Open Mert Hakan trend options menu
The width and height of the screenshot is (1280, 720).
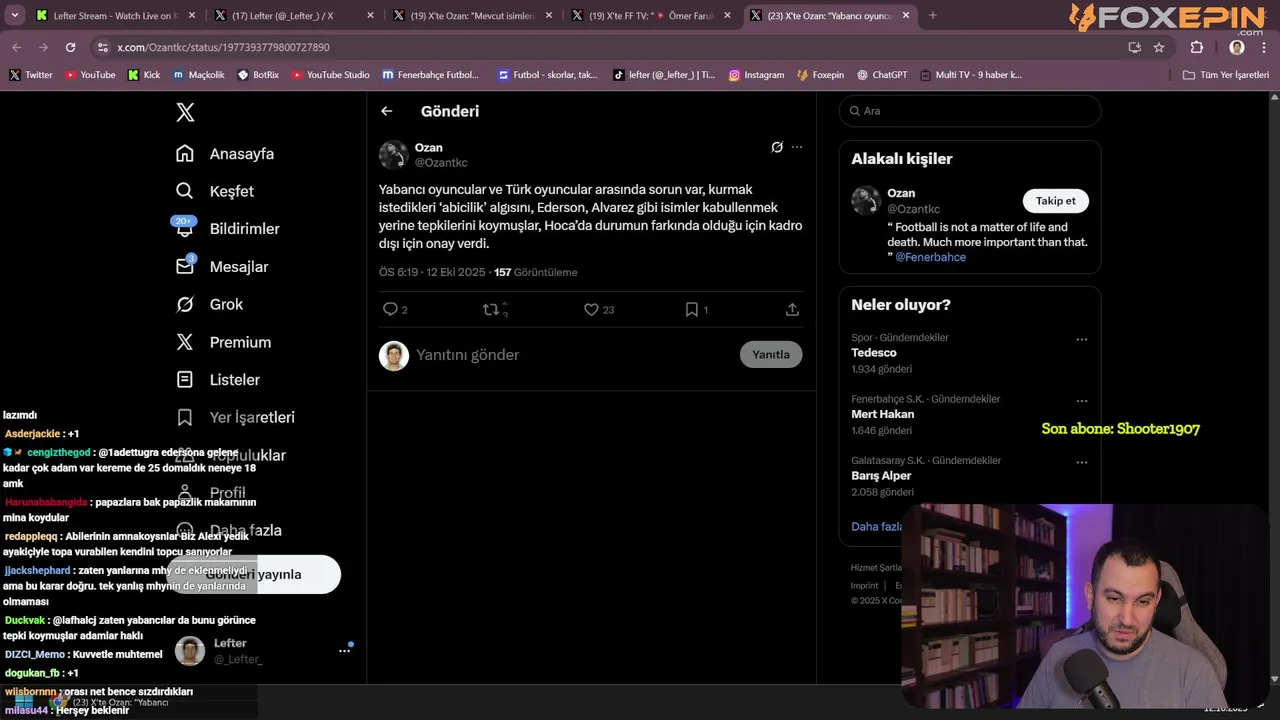click(x=1081, y=401)
